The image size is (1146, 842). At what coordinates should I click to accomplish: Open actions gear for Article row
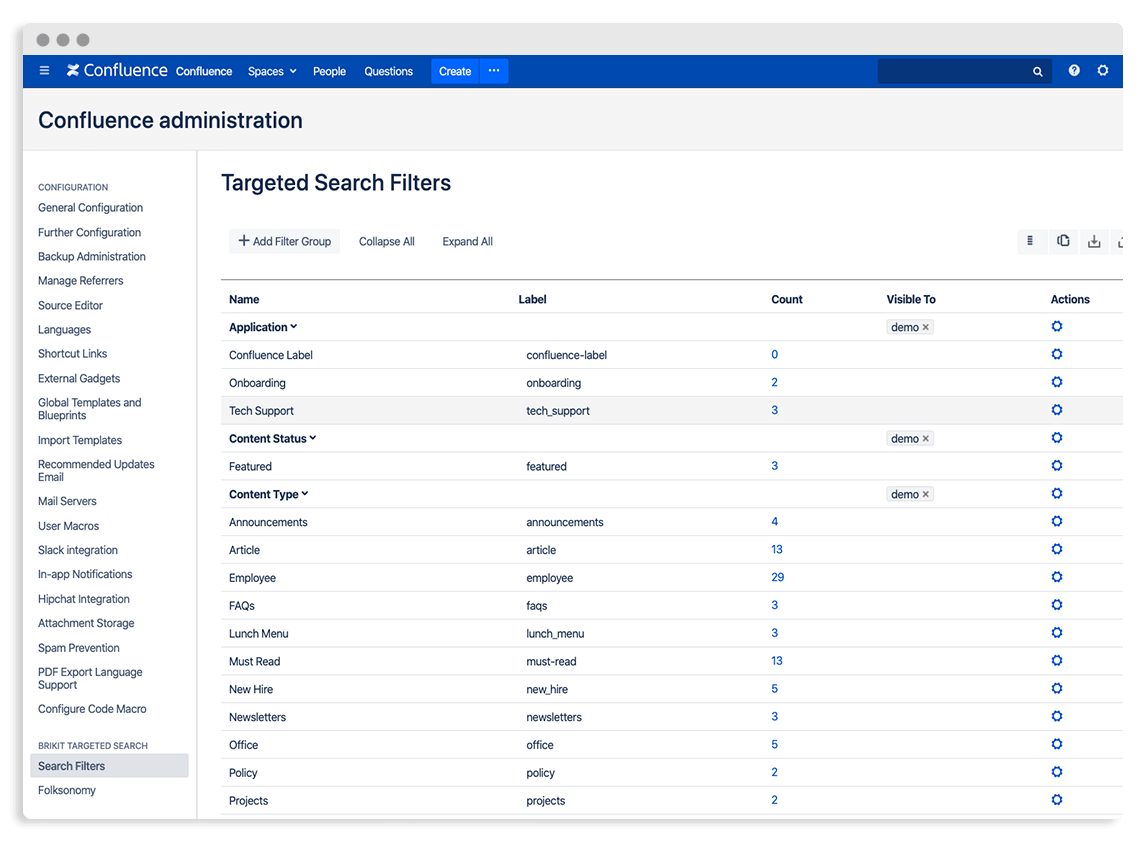click(1057, 549)
